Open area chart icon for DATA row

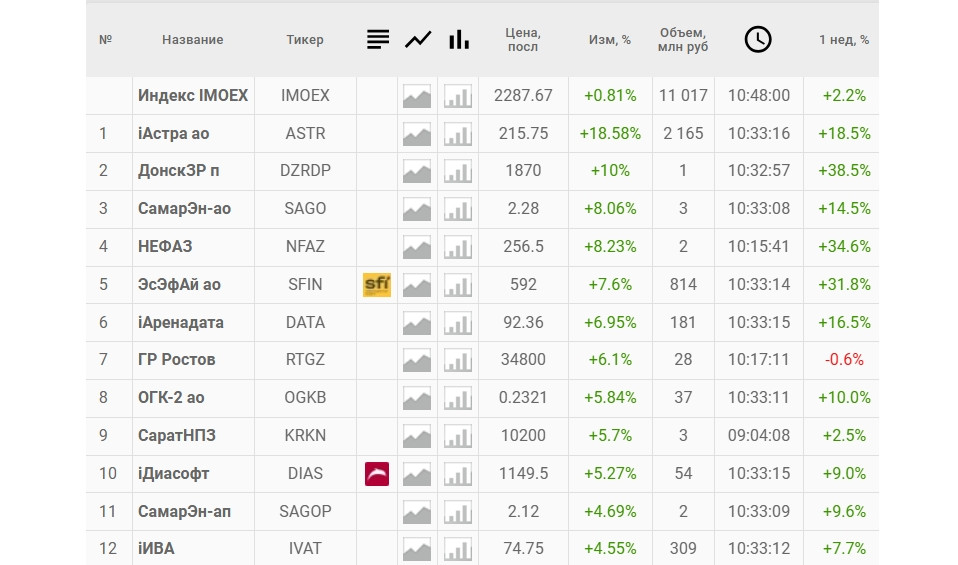pyautogui.click(x=417, y=323)
